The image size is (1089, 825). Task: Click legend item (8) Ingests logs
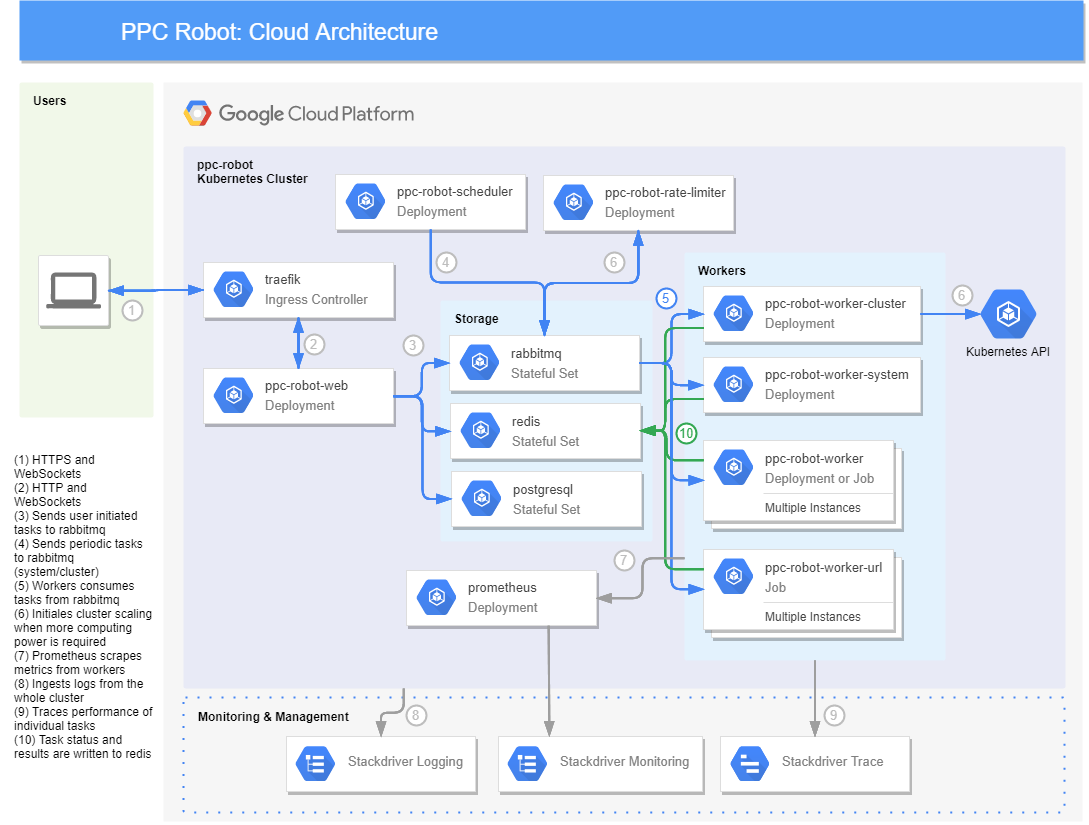(x=78, y=690)
